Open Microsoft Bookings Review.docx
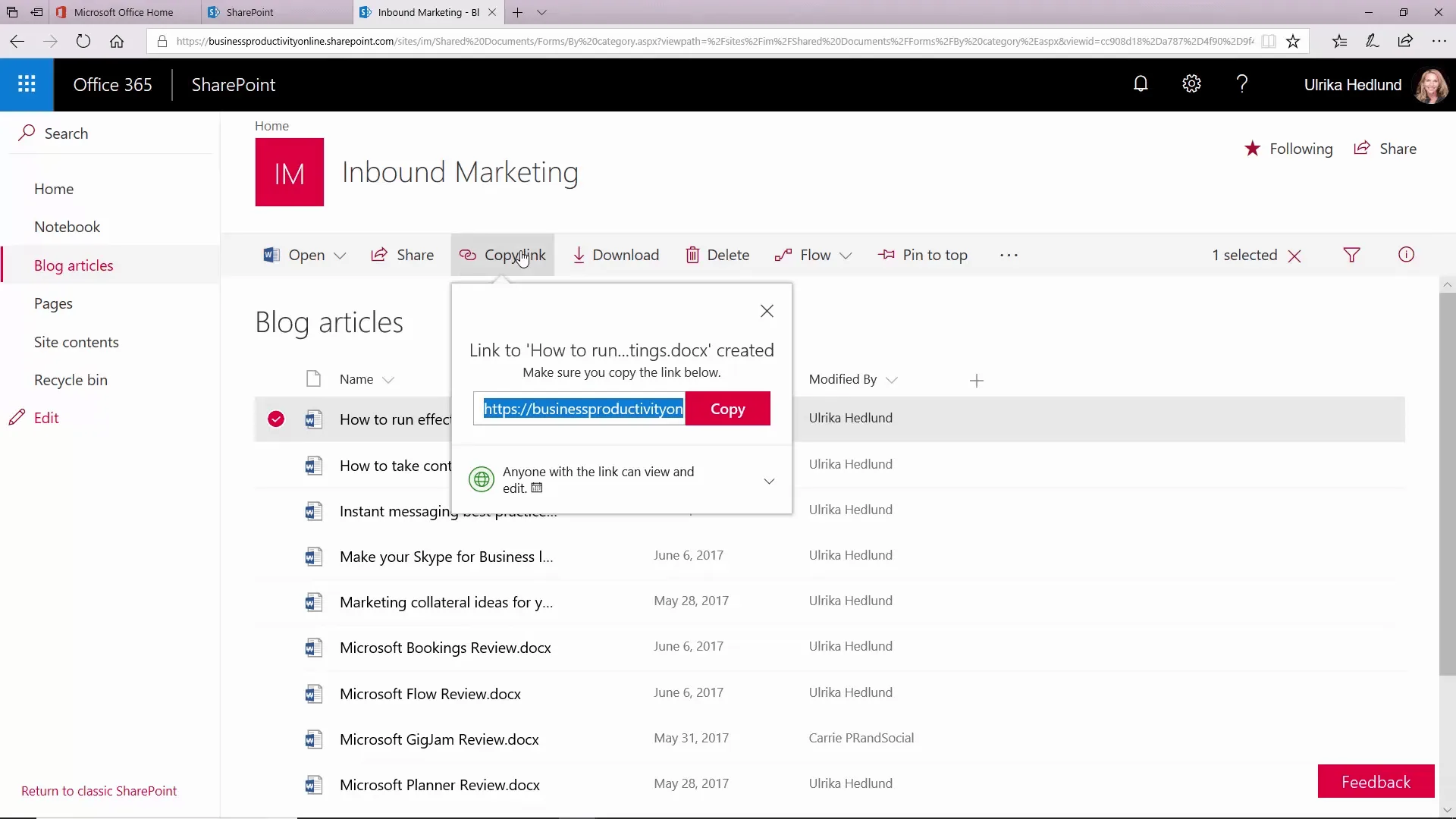This screenshot has height=819, width=1456. coord(445,648)
